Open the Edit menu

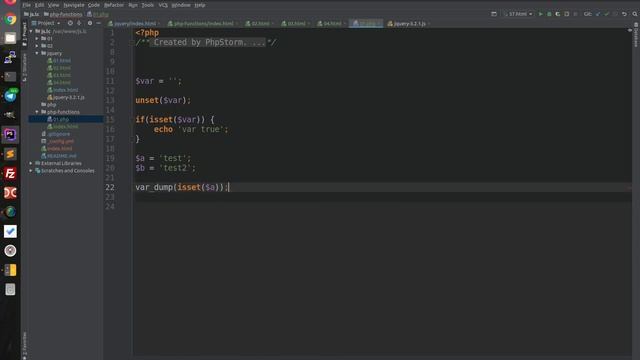(39, 5)
